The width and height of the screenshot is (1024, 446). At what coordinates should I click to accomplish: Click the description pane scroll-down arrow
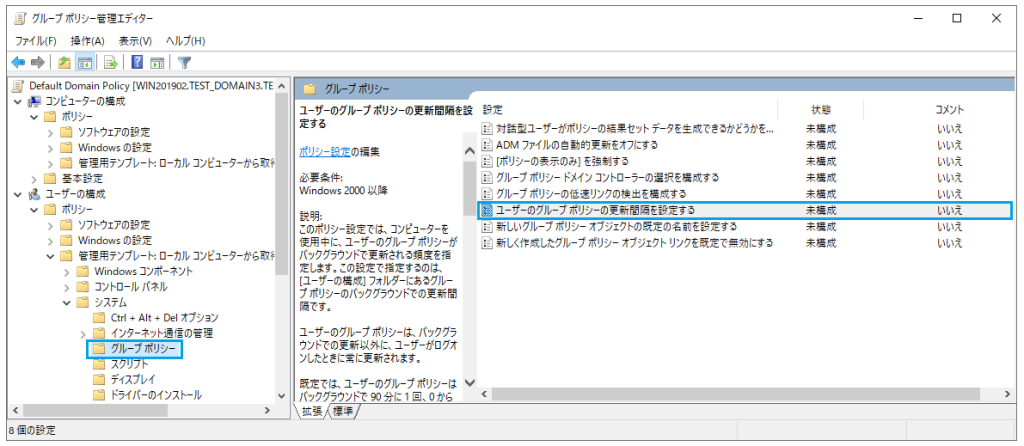[x=469, y=383]
